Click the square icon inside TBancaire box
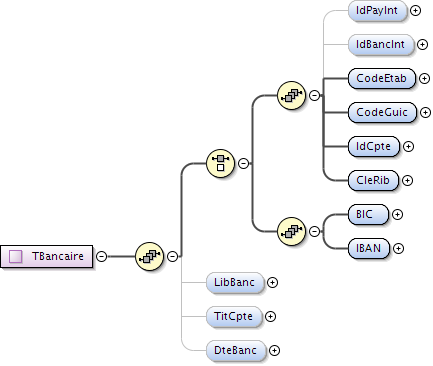This screenshot has height=366, width=433. coord(16,256)
